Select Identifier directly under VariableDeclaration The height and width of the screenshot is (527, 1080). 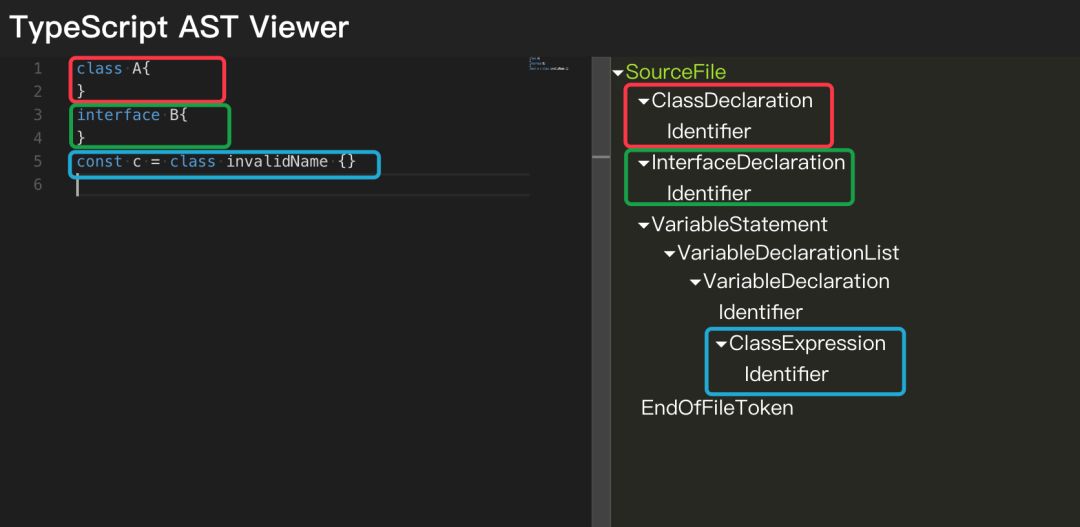coord(760,312)
